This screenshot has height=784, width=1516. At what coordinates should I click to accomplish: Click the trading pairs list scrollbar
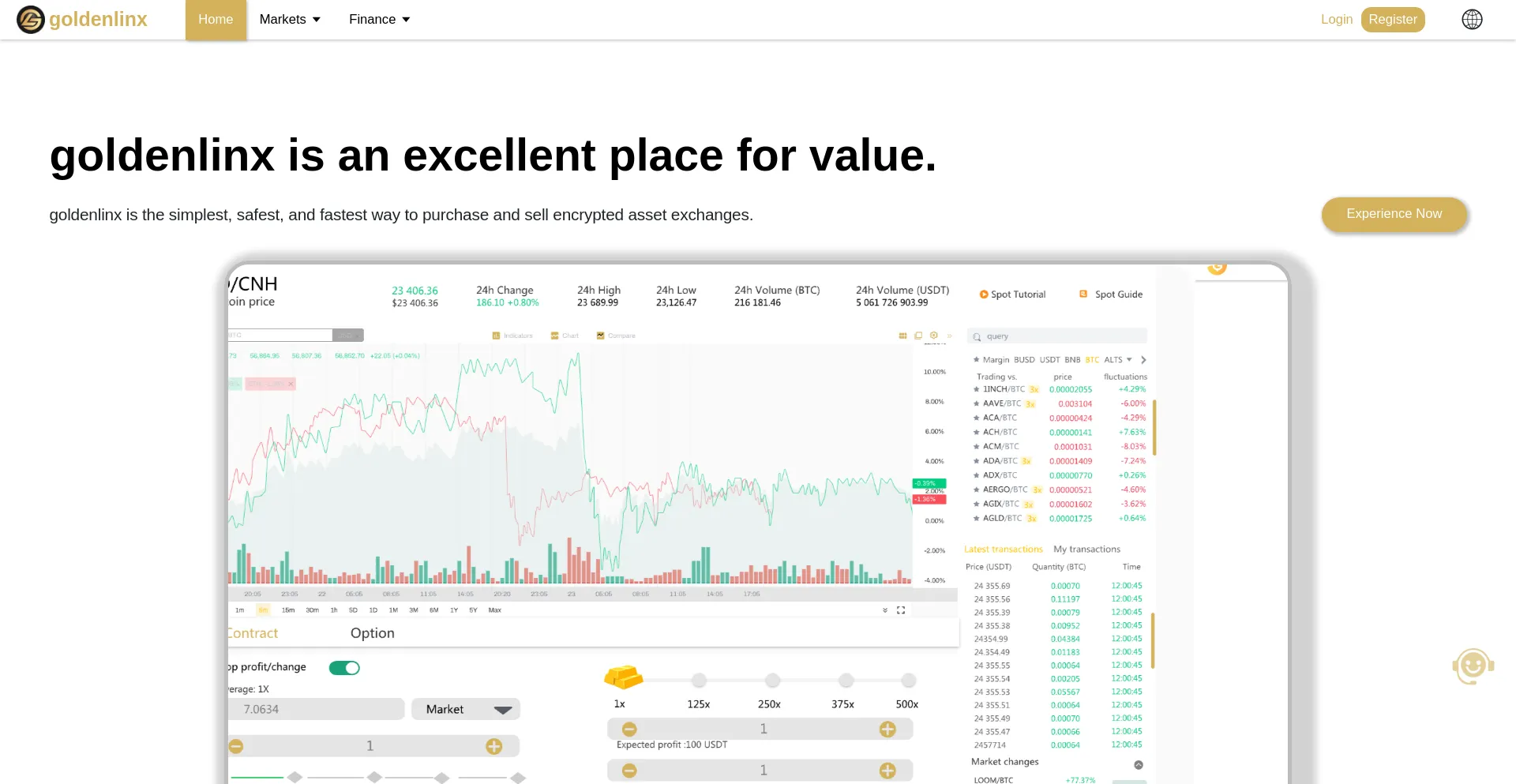tap(1154, 427)
